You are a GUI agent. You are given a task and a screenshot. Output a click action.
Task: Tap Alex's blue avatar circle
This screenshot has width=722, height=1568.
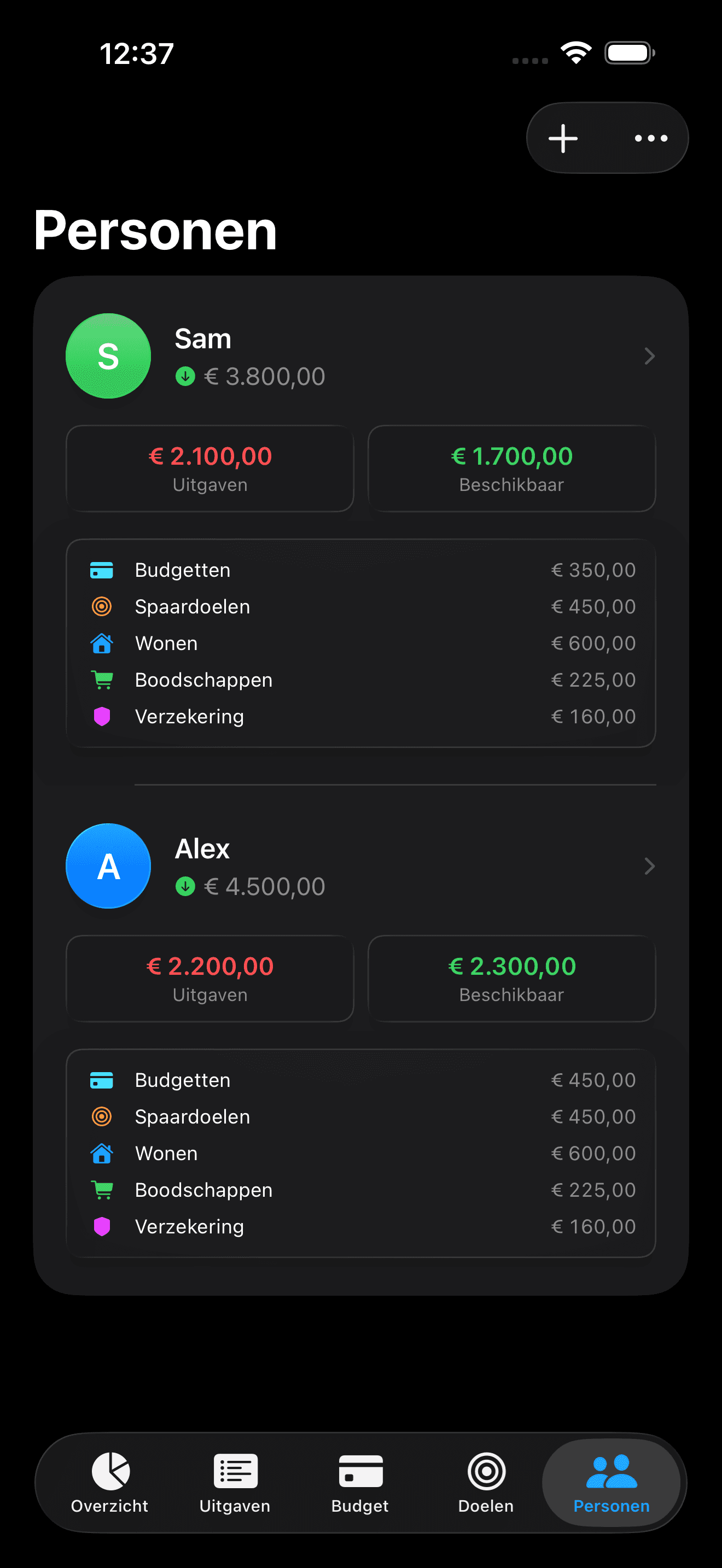[108, 866]
